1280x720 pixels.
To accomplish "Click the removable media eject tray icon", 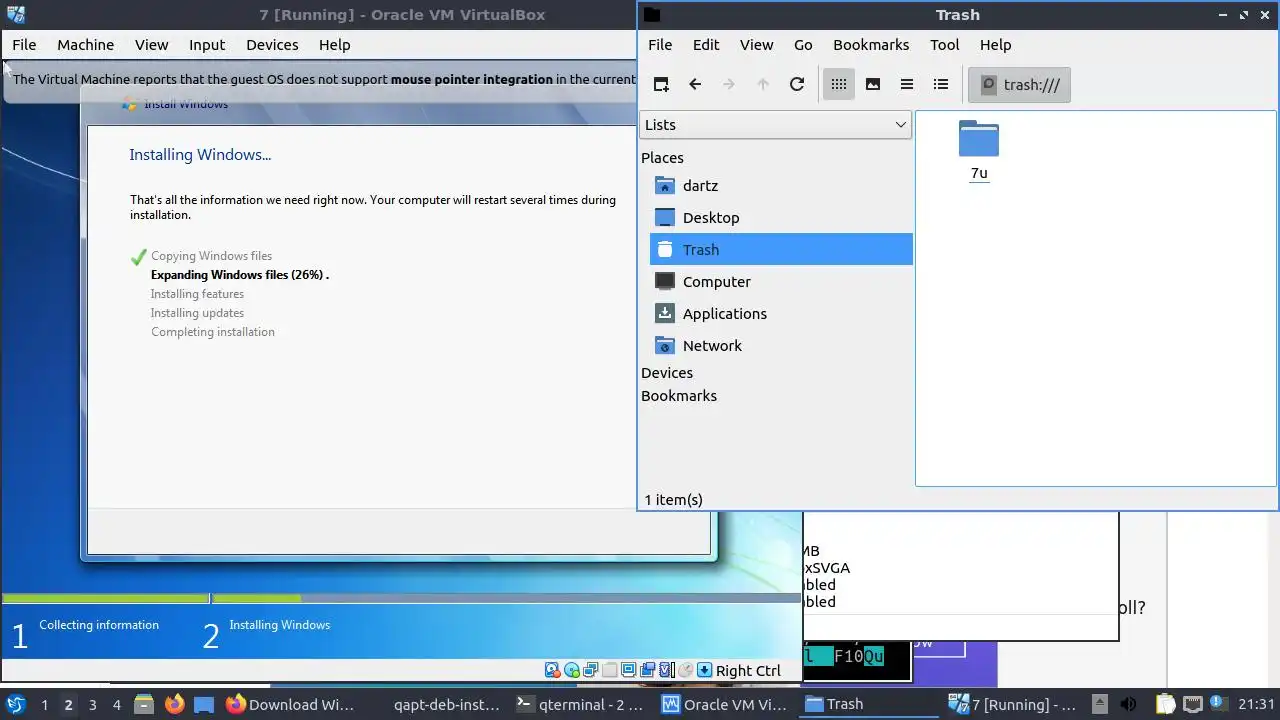I will pyautogui.click(x=1100, y=704).
